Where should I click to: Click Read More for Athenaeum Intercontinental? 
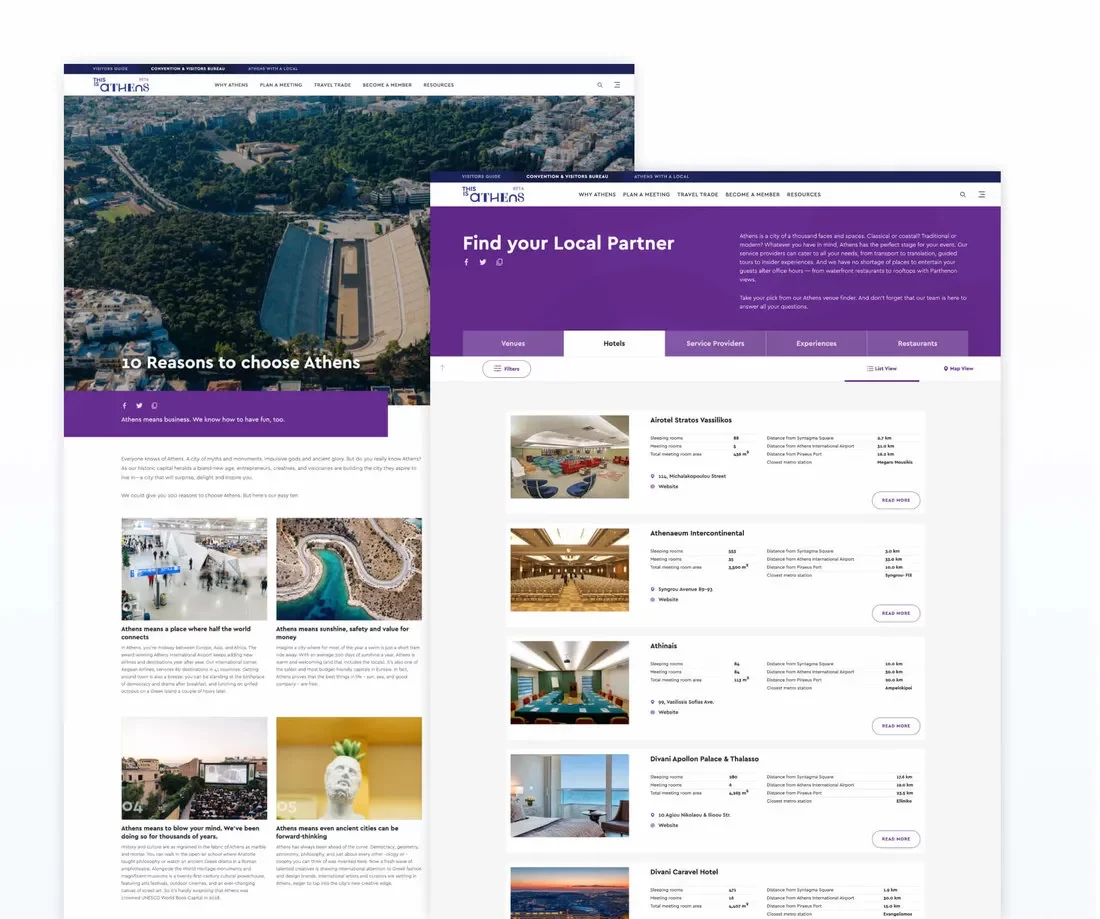click(x=896, y=613)
